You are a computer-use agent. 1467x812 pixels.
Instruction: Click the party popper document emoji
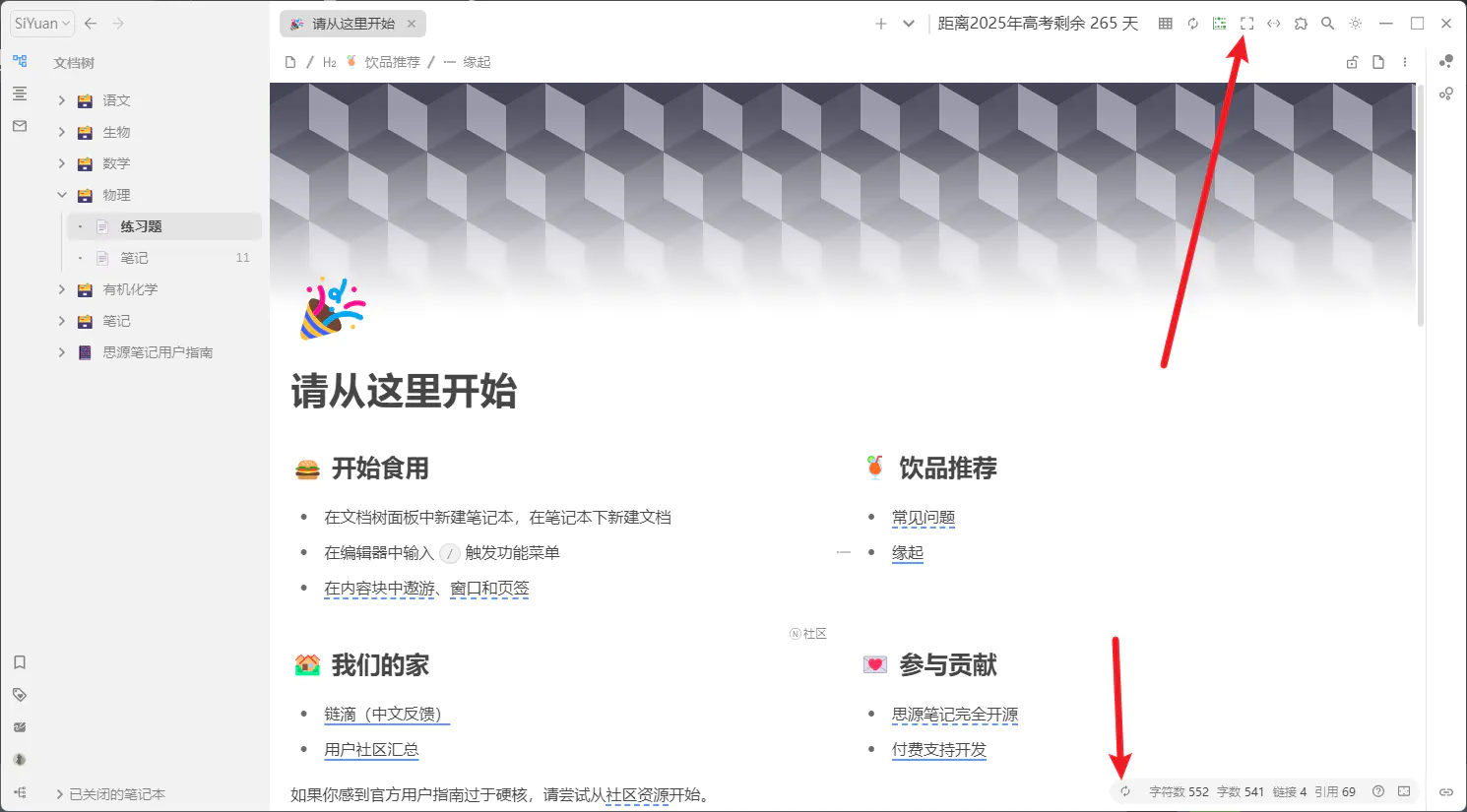click(332, 308)
